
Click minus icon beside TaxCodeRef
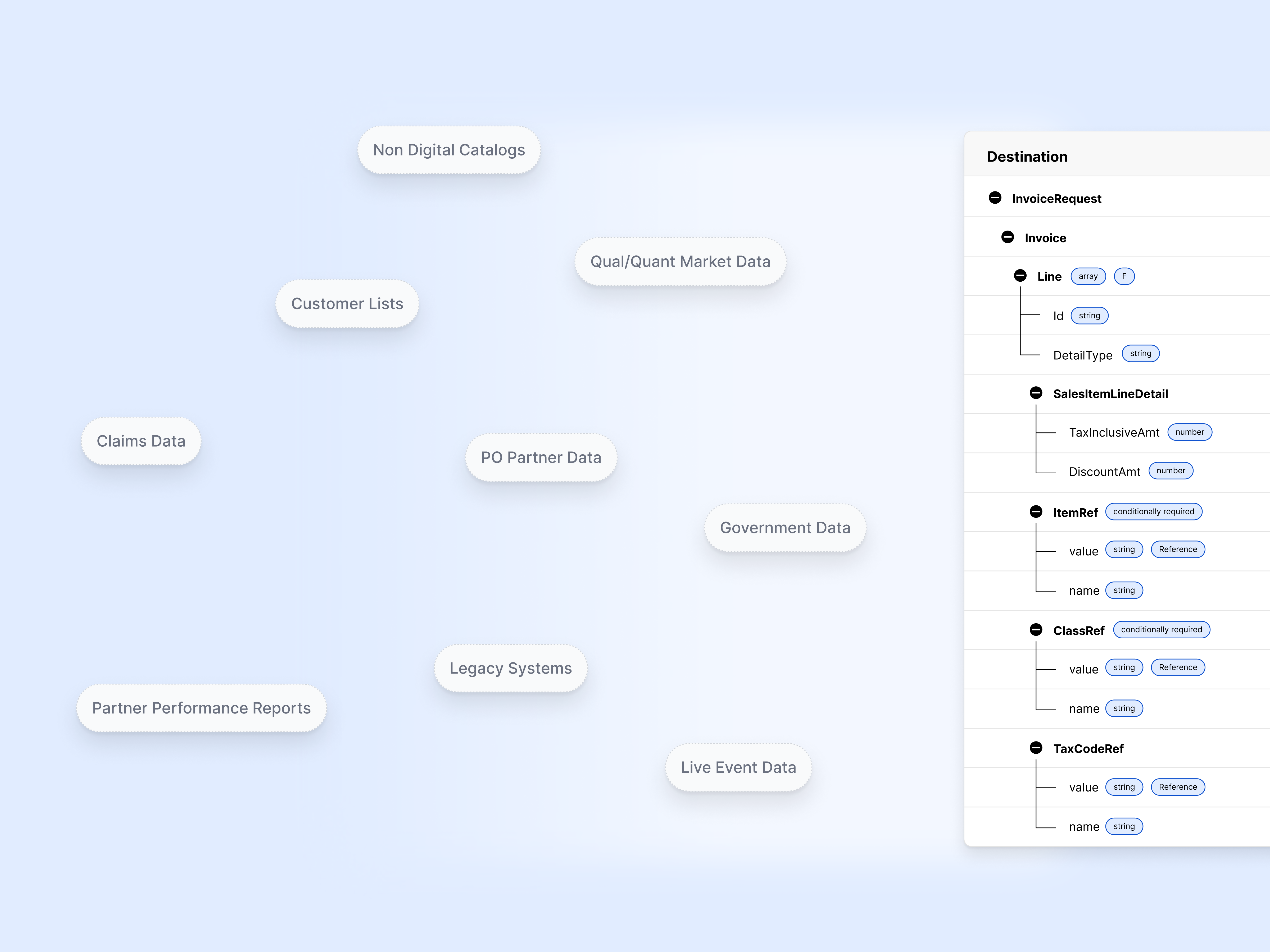(x=1036, y=748)
